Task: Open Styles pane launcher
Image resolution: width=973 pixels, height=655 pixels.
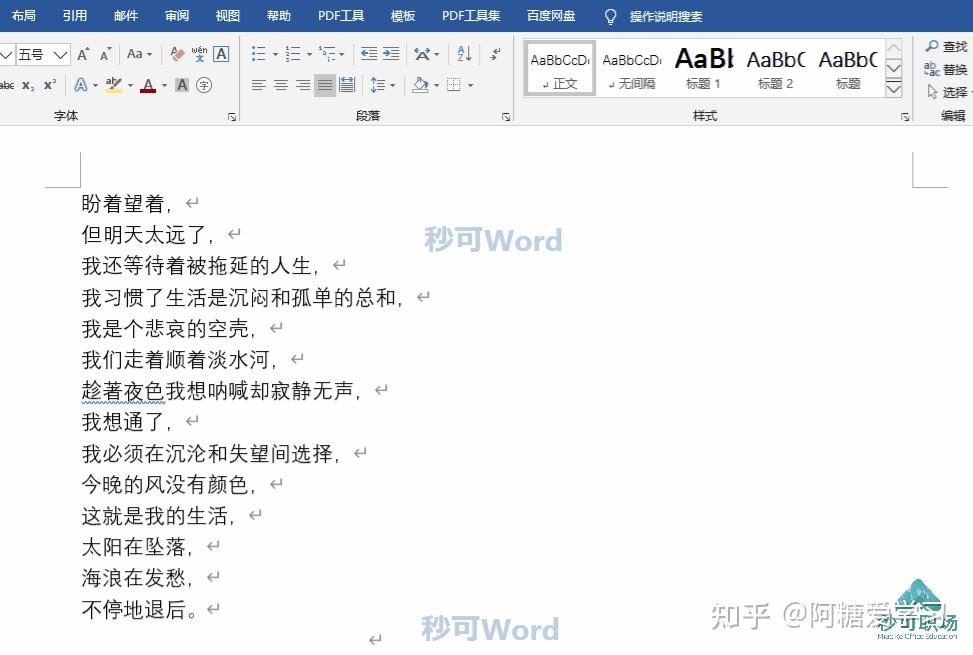Action: click(905, 117)
